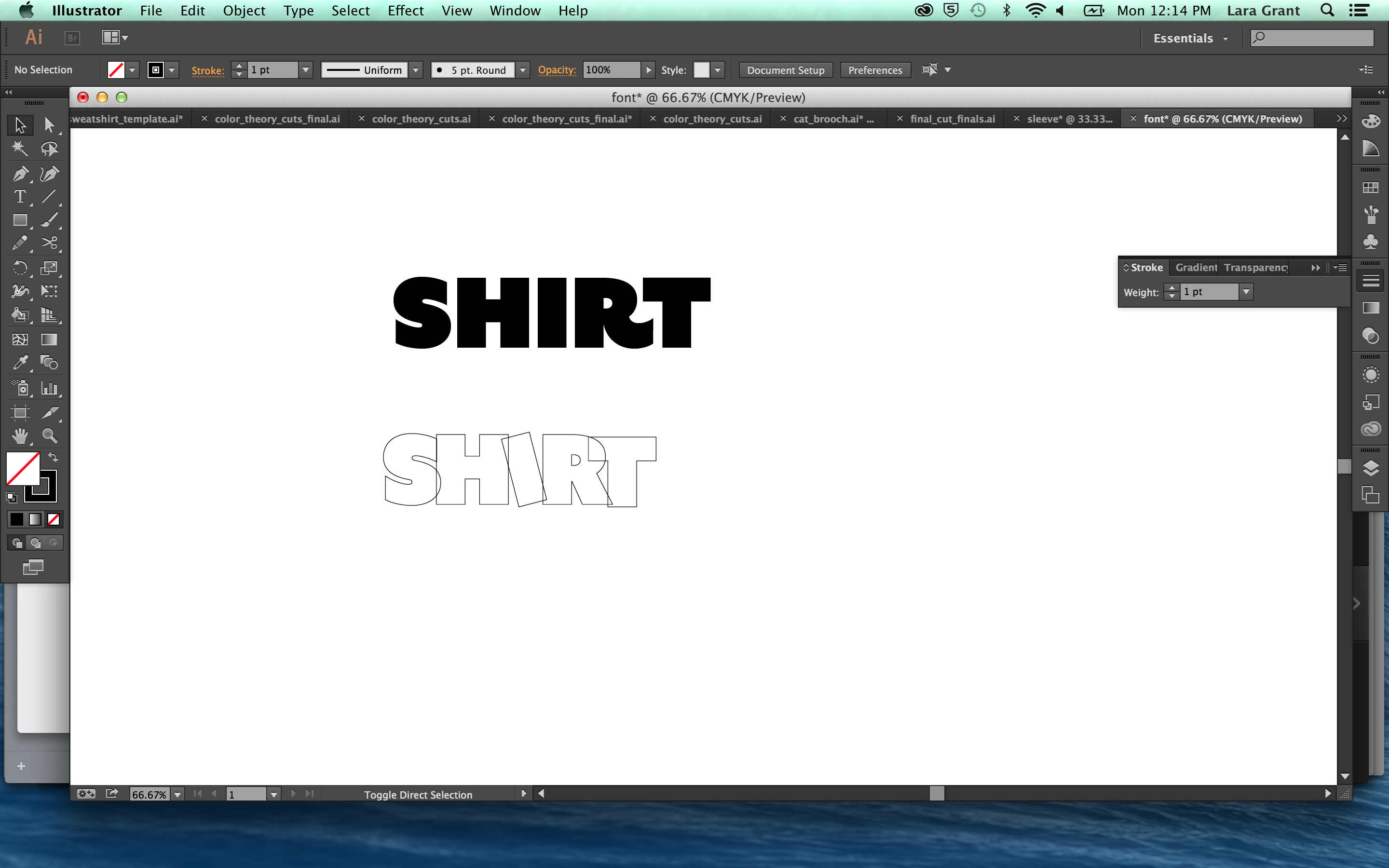Select the Artboard tool

pos(20,413)
